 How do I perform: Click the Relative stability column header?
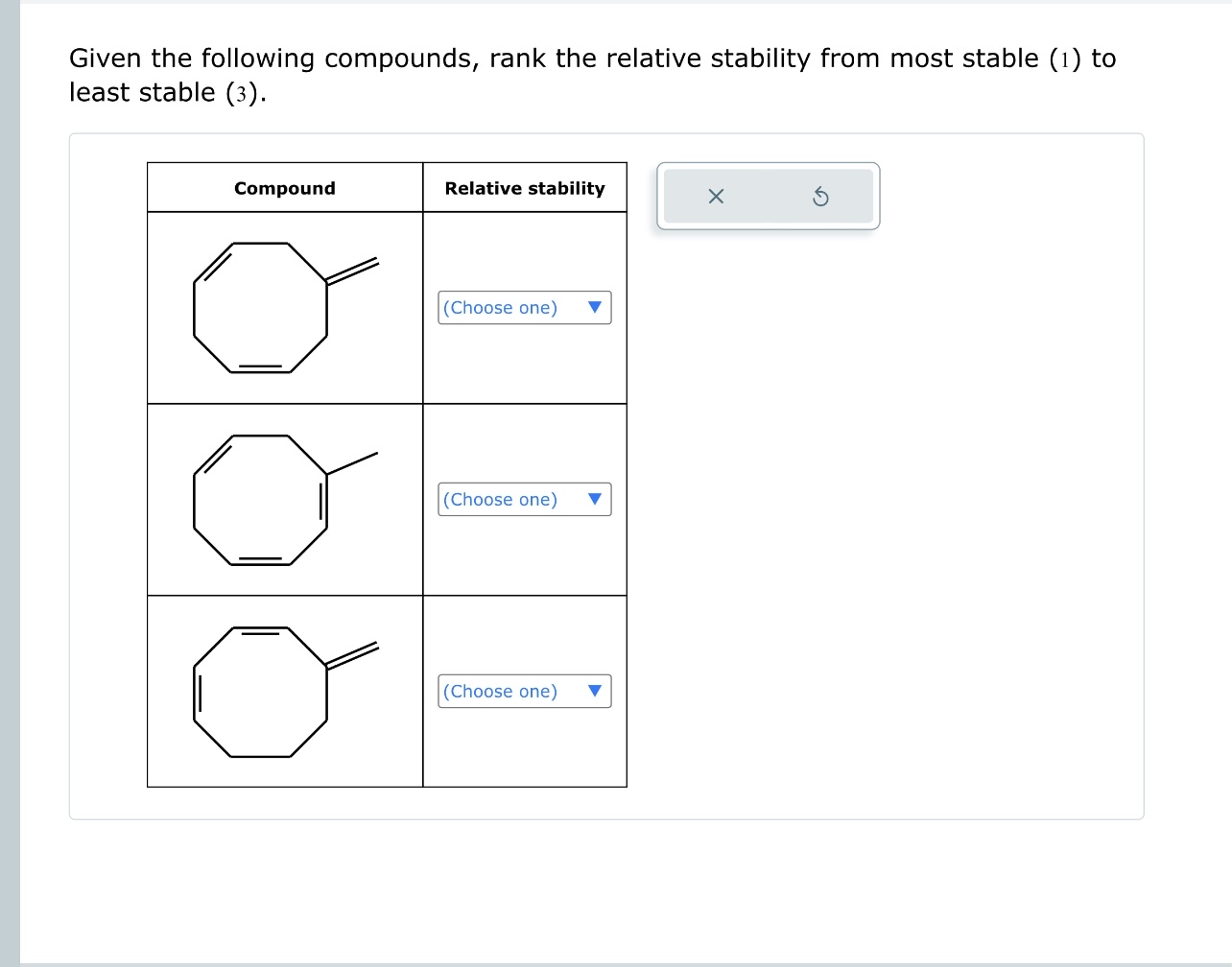pyautogui.click(x=524, y=188)
